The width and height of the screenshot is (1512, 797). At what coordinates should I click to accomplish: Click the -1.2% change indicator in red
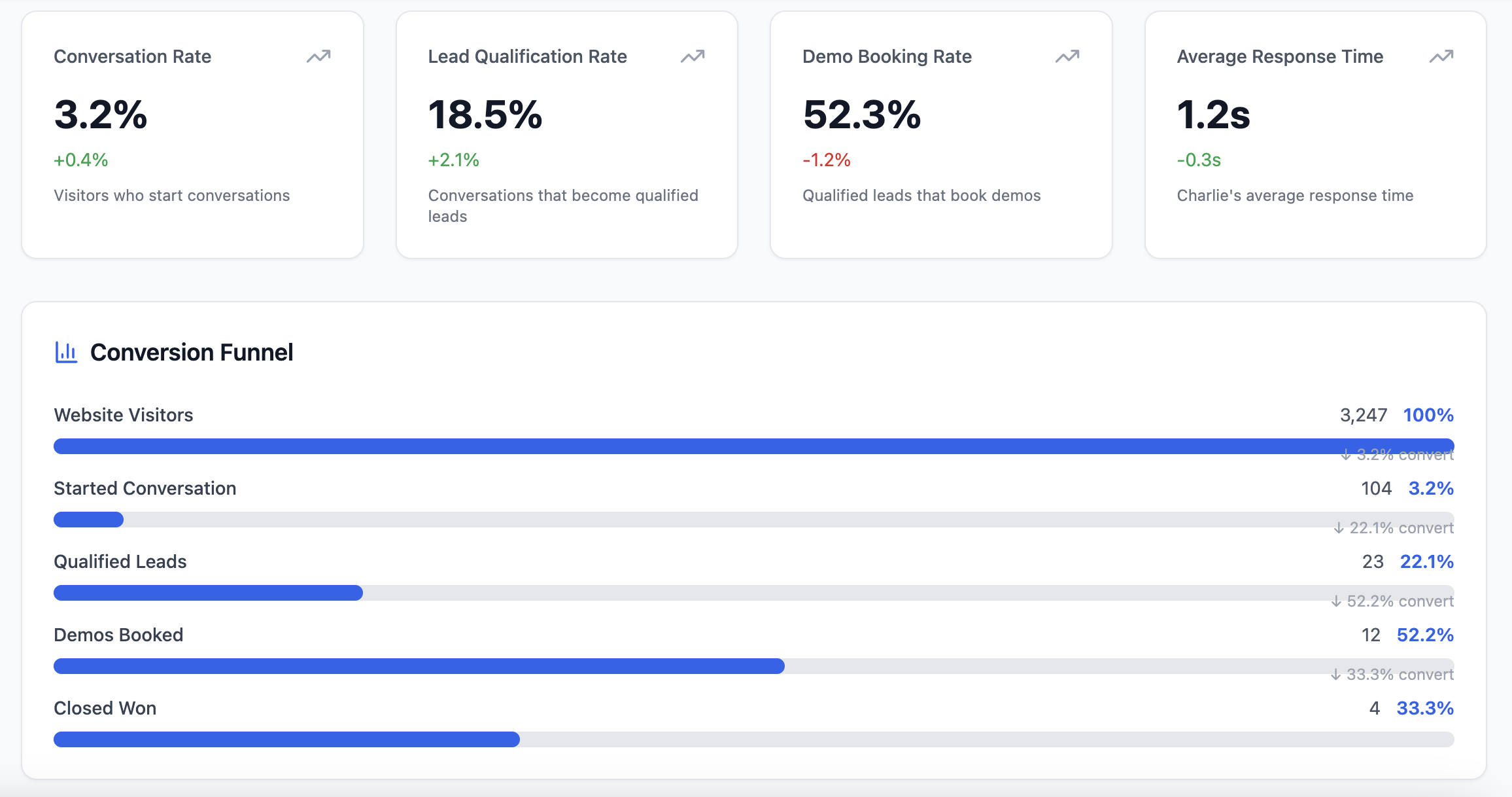827,160
